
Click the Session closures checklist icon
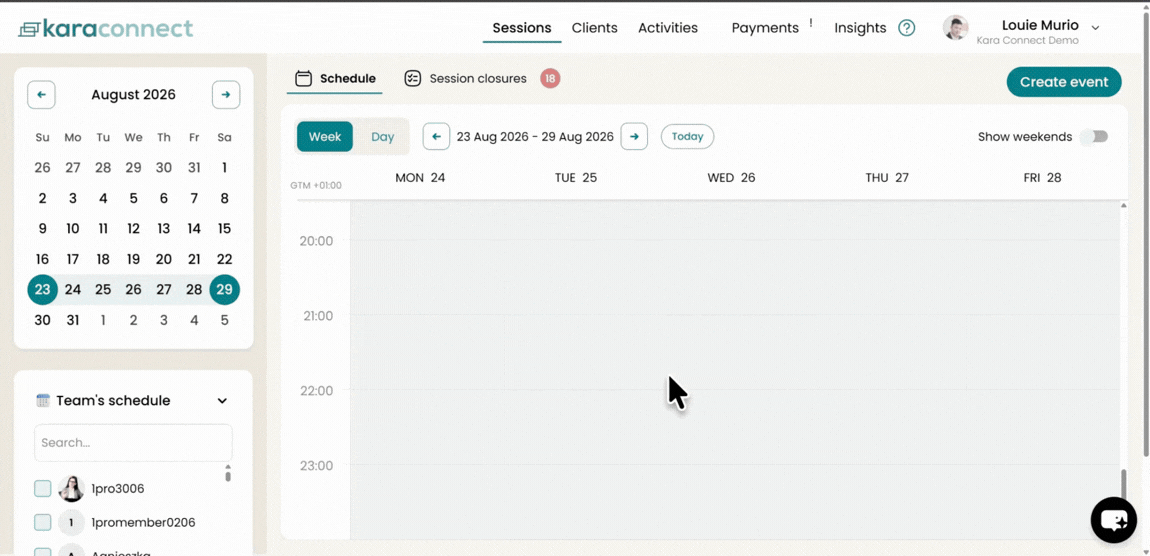point(413,78)
